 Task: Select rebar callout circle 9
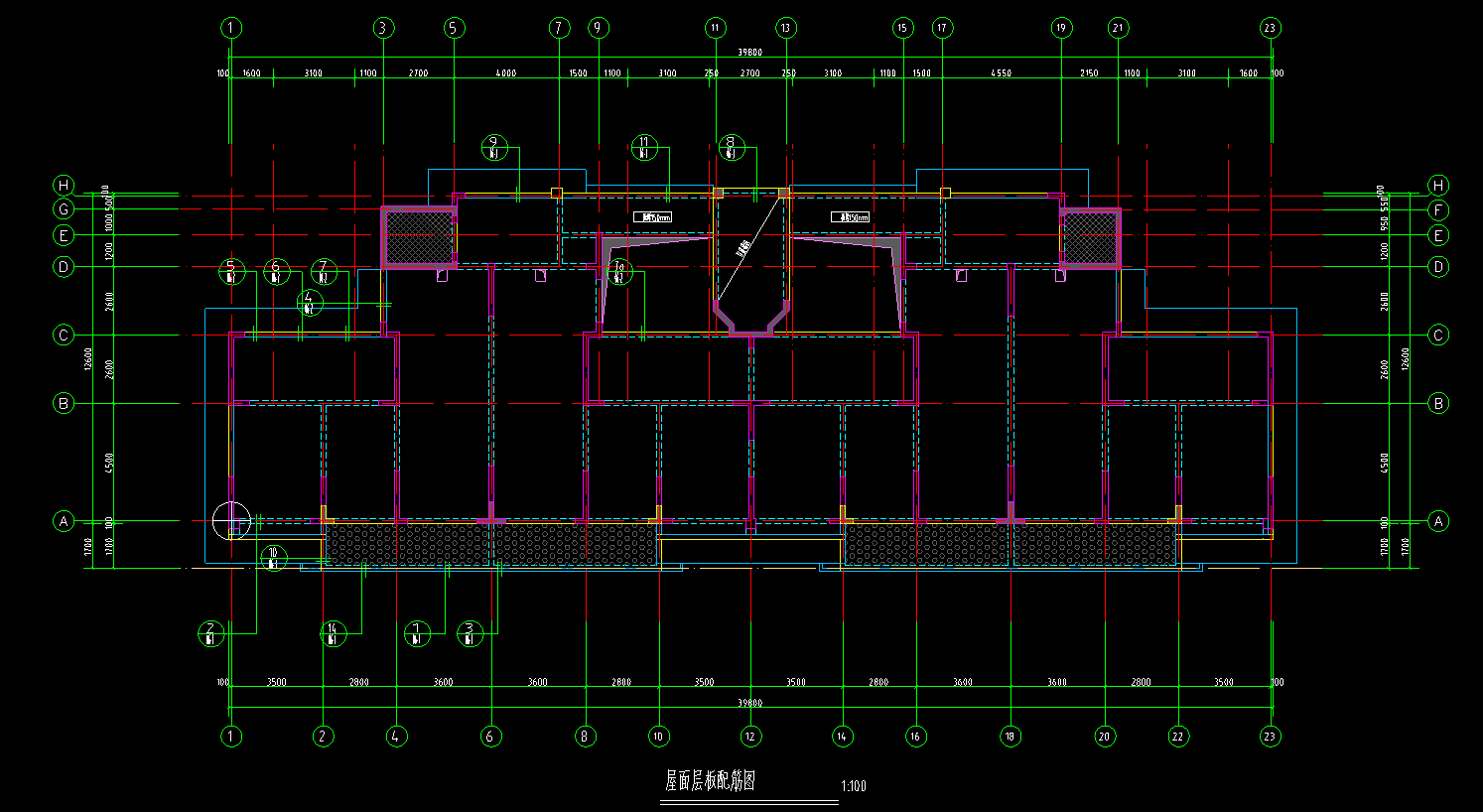click(x=493, y=148)
